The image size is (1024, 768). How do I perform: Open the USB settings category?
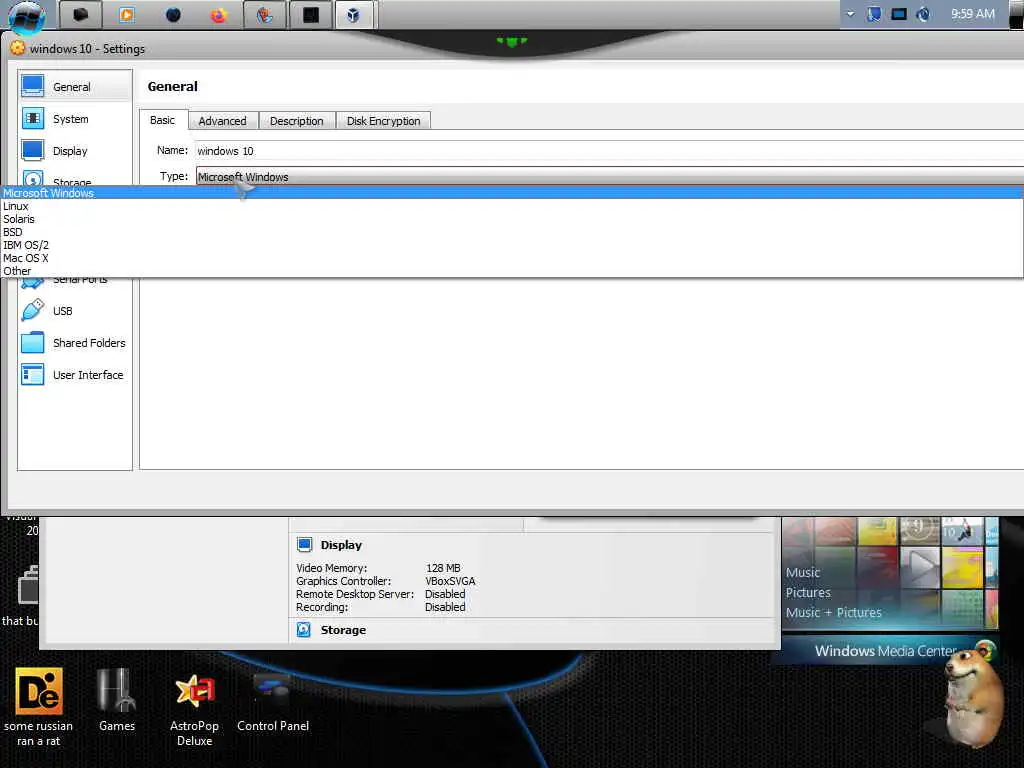pos(74,311)
